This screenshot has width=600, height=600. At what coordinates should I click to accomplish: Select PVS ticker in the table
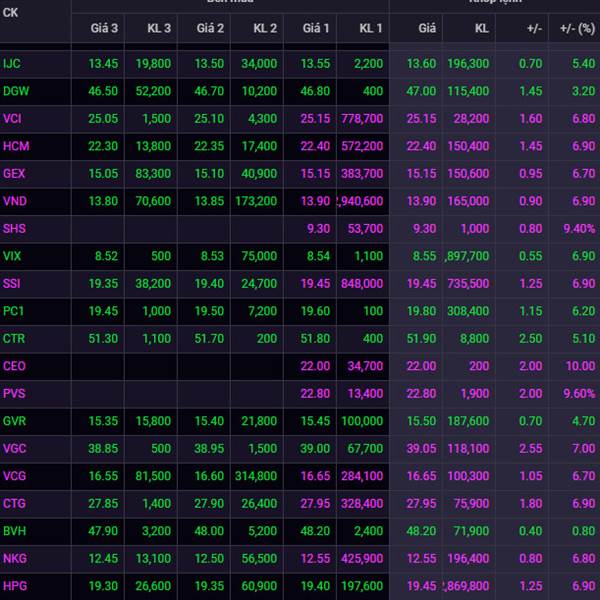[14, 394]
